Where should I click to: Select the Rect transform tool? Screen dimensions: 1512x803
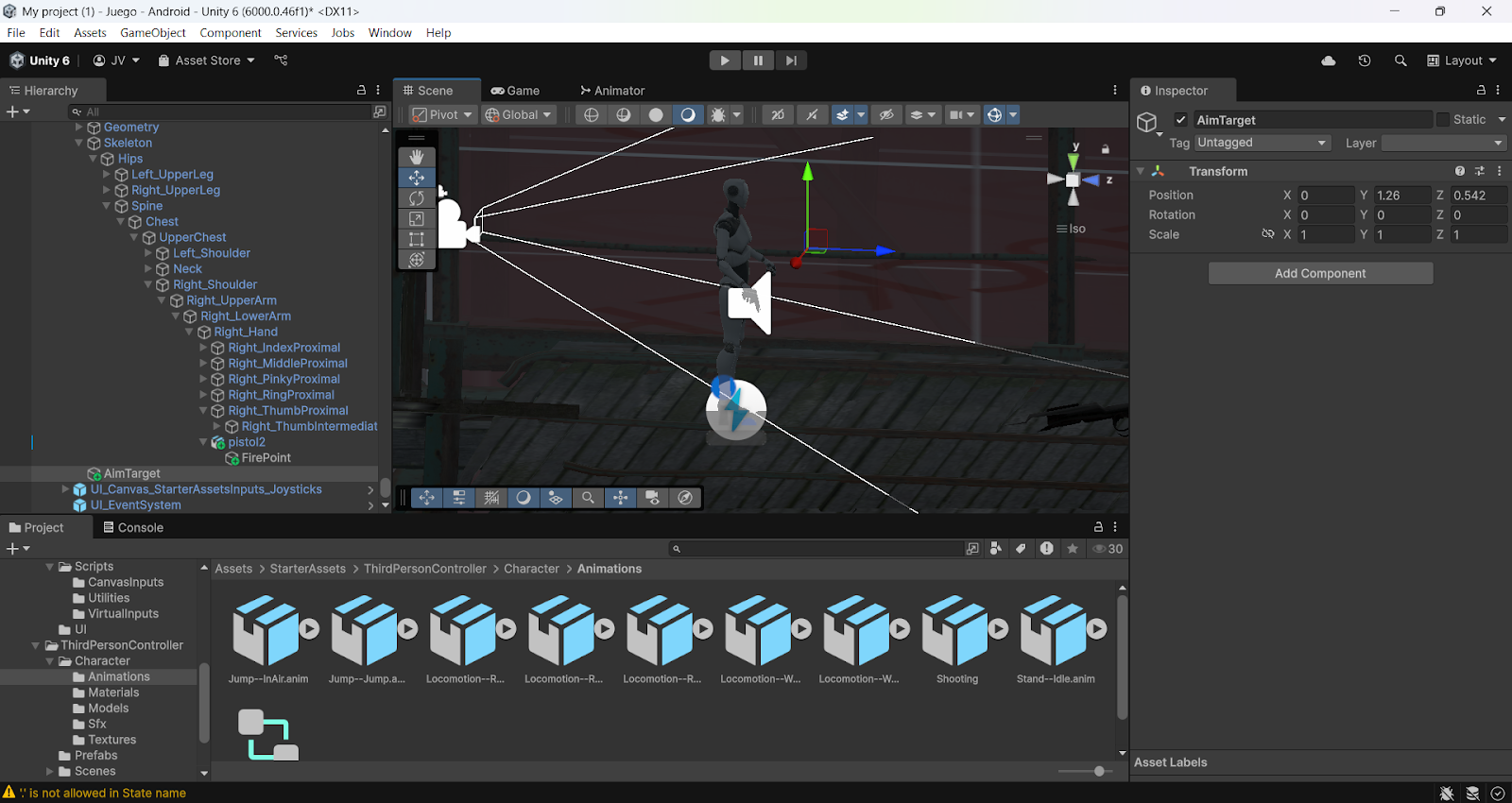pyautogui.click(x=417, y=239)
